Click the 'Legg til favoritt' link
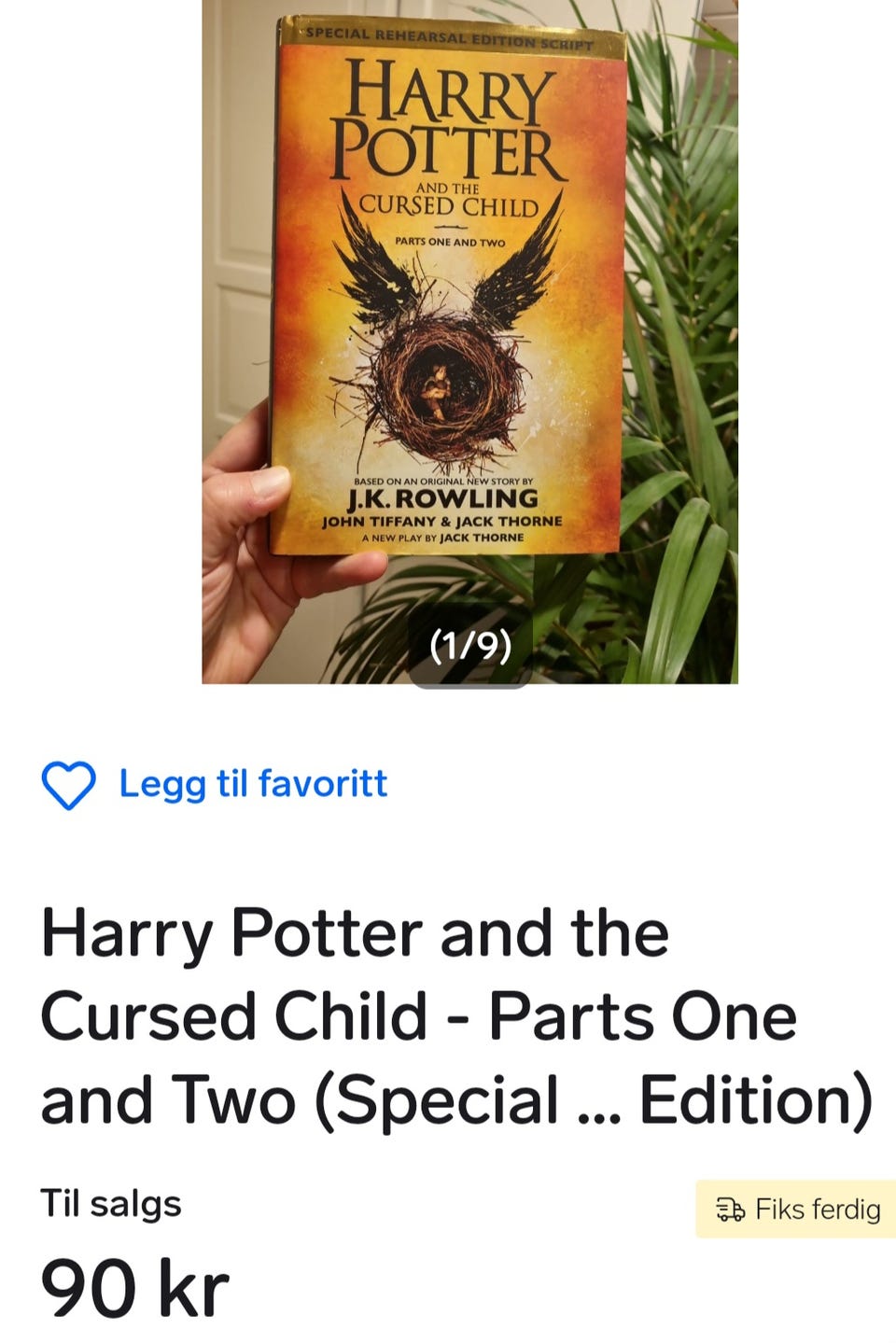This screenshot has width=896, height=1343. [253, 784]
